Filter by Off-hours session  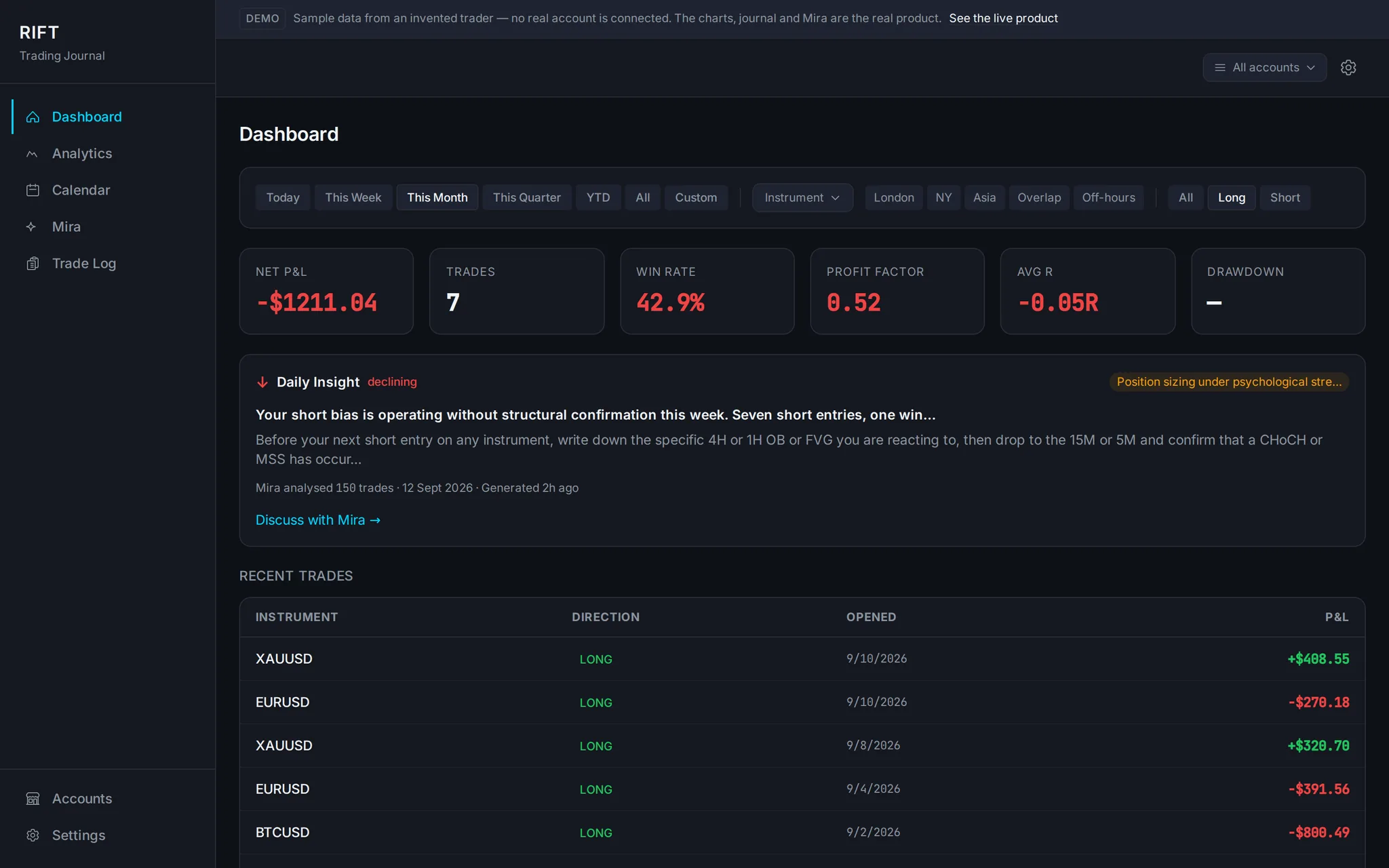point(1109,198)
